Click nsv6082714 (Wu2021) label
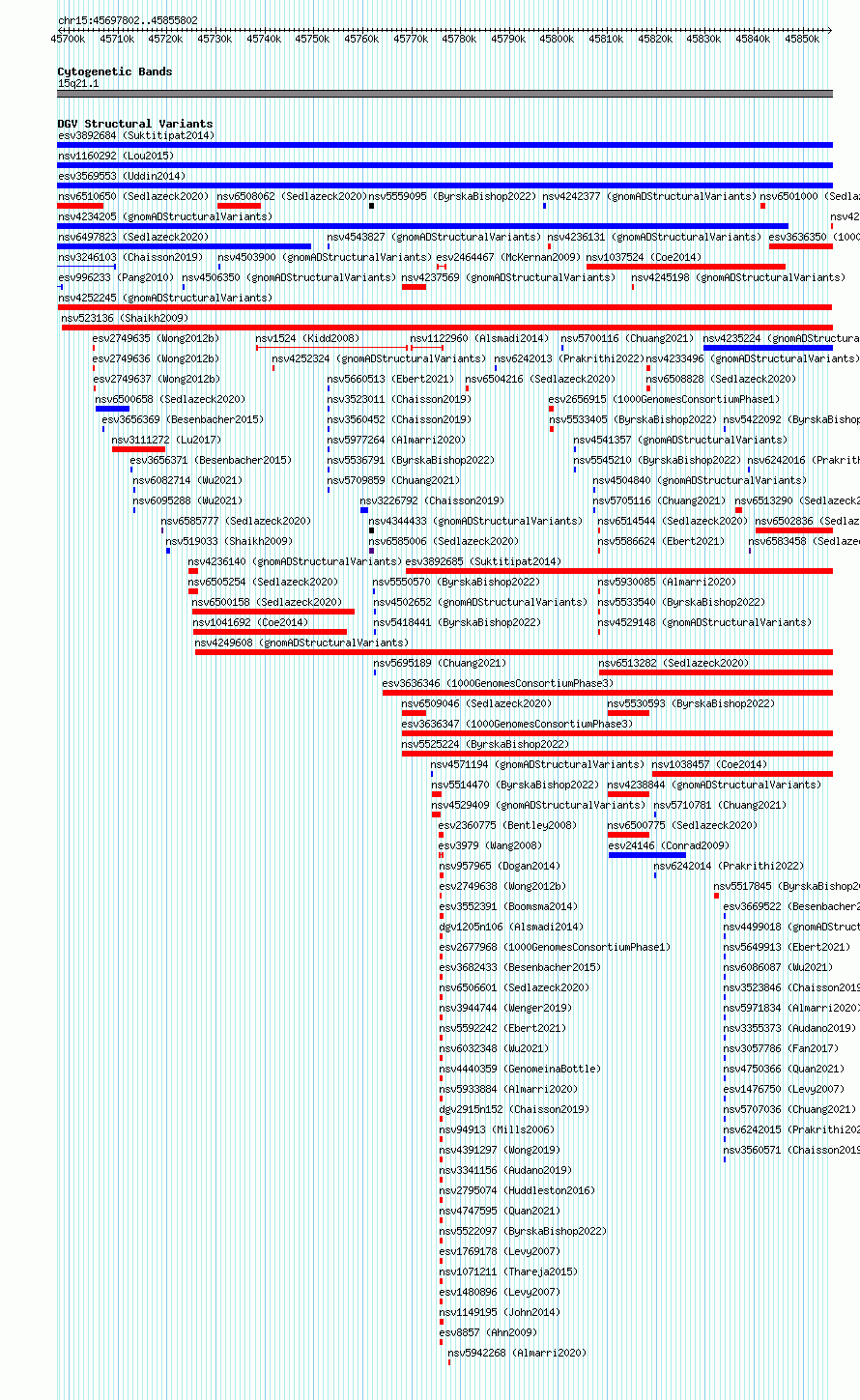The height and width of the screenshot is (1400, 860). (x=188, y=480)
